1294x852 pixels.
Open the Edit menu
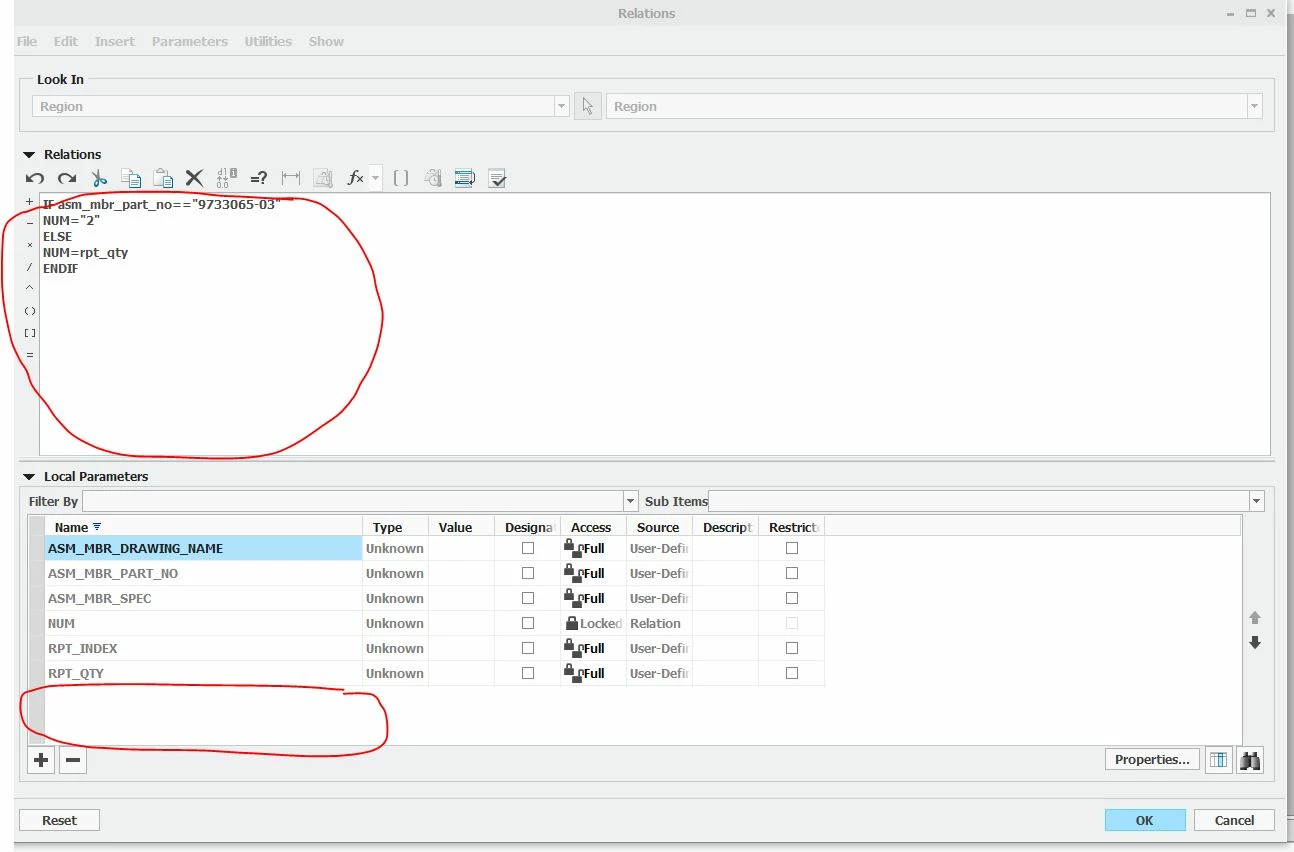pyautogui.click(x=66, y=41)
